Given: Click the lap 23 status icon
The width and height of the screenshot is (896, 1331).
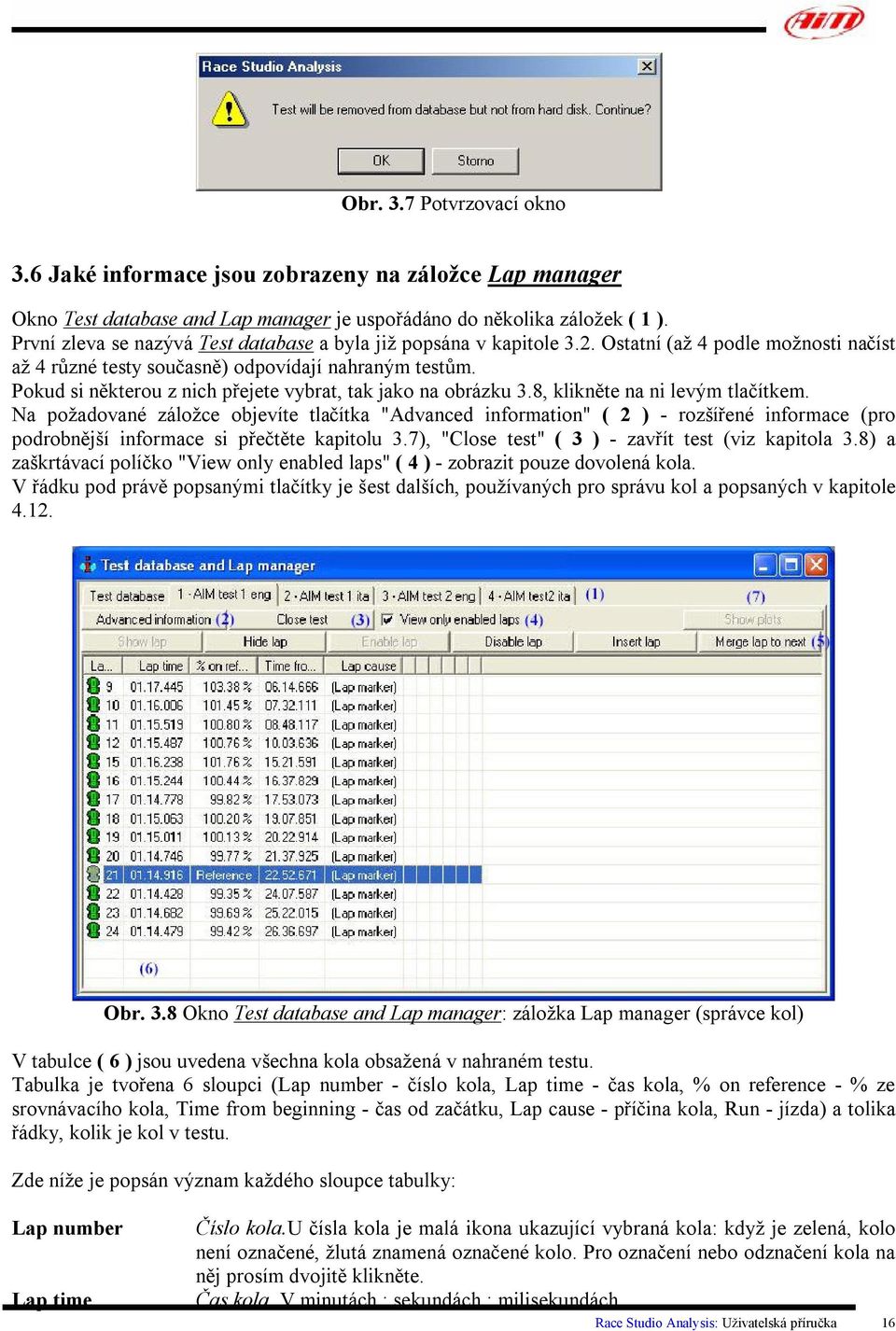Looking at the screenshot, I should tap(93, 912).
